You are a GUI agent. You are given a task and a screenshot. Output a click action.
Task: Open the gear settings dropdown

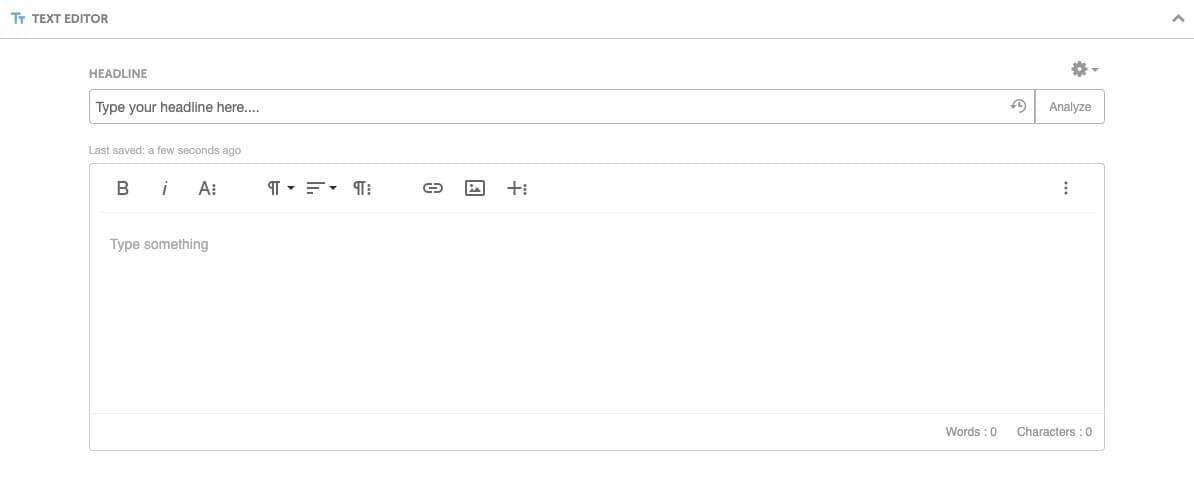coord(1084,69)
